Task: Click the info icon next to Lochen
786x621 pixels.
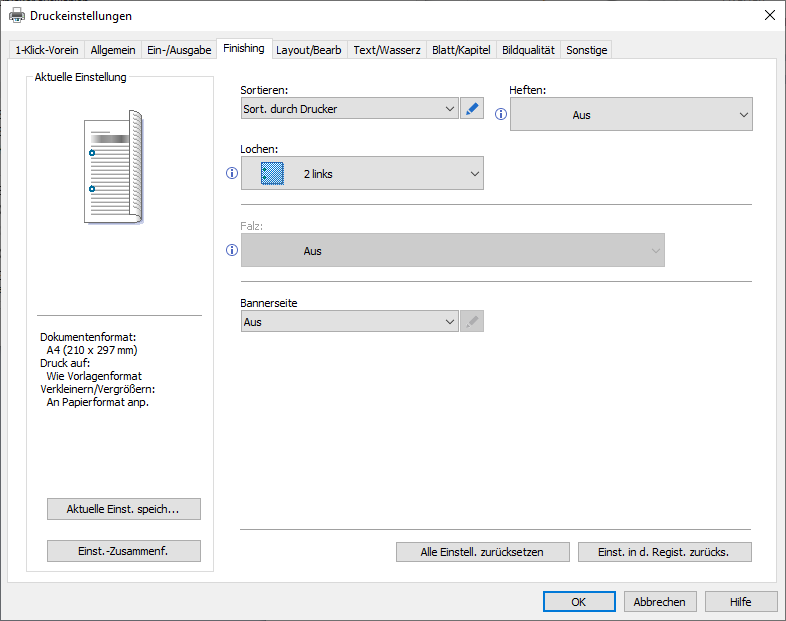Action: coord(232,173)
